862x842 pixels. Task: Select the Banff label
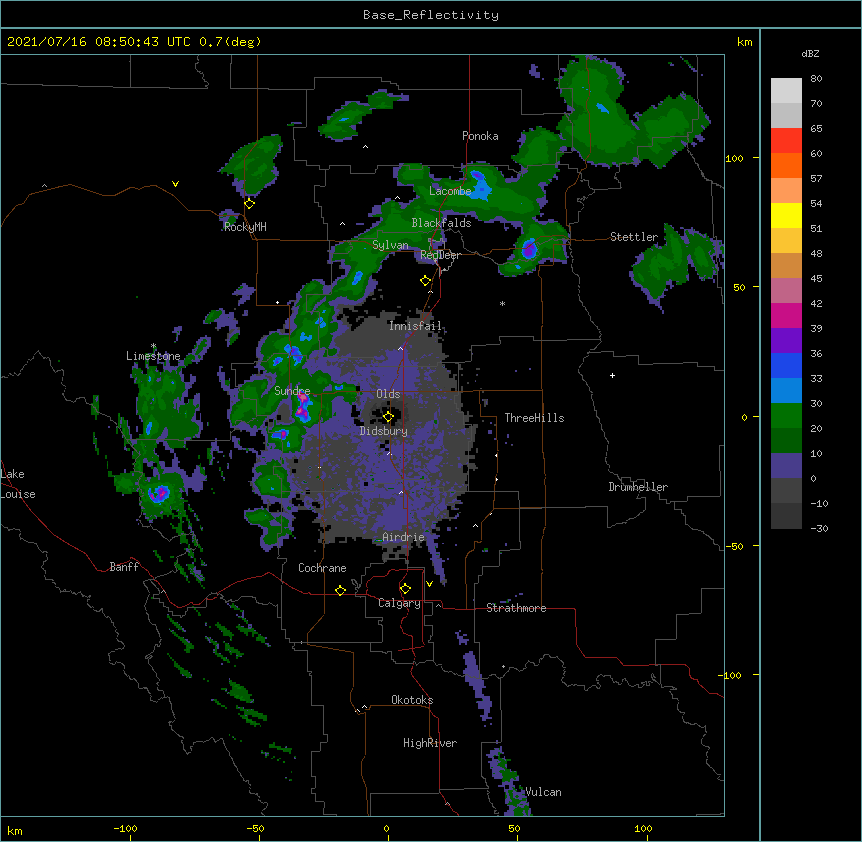coord(124,567)
